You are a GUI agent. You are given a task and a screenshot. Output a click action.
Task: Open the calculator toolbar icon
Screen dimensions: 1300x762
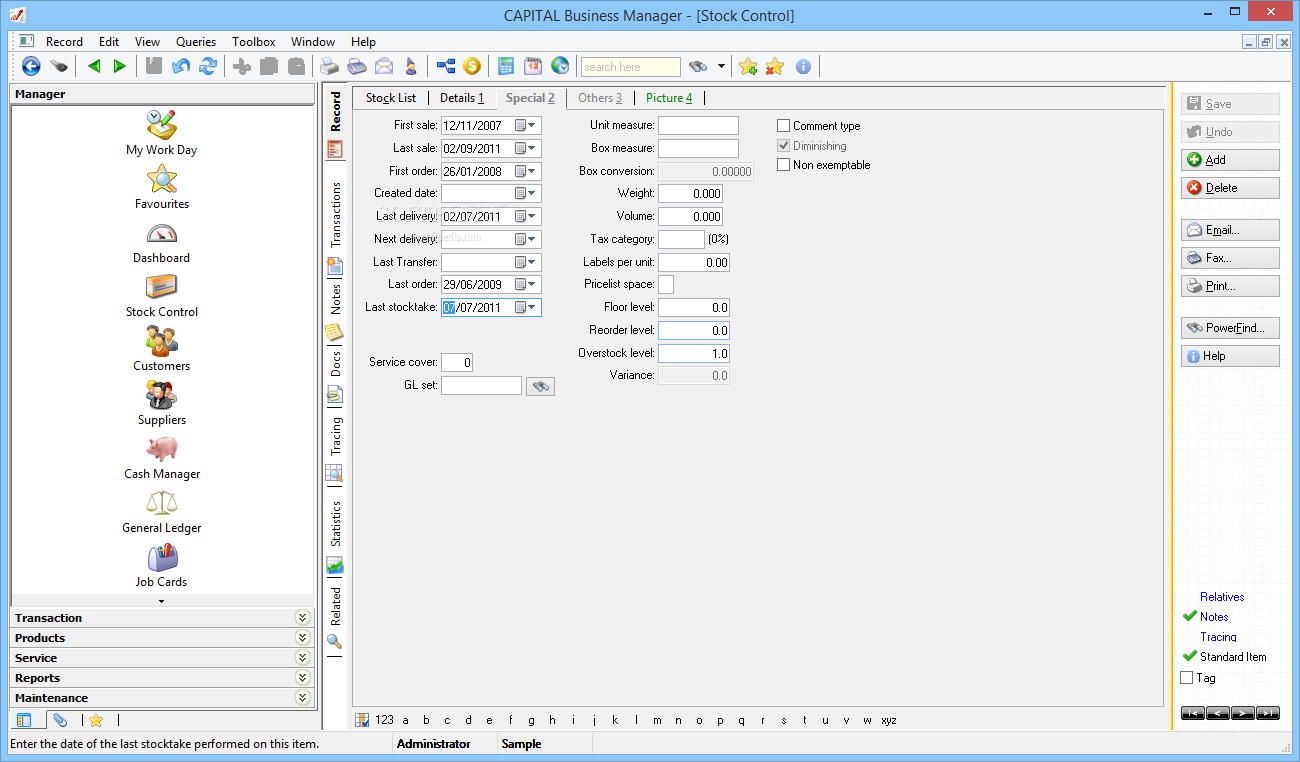tap(506, 66)
